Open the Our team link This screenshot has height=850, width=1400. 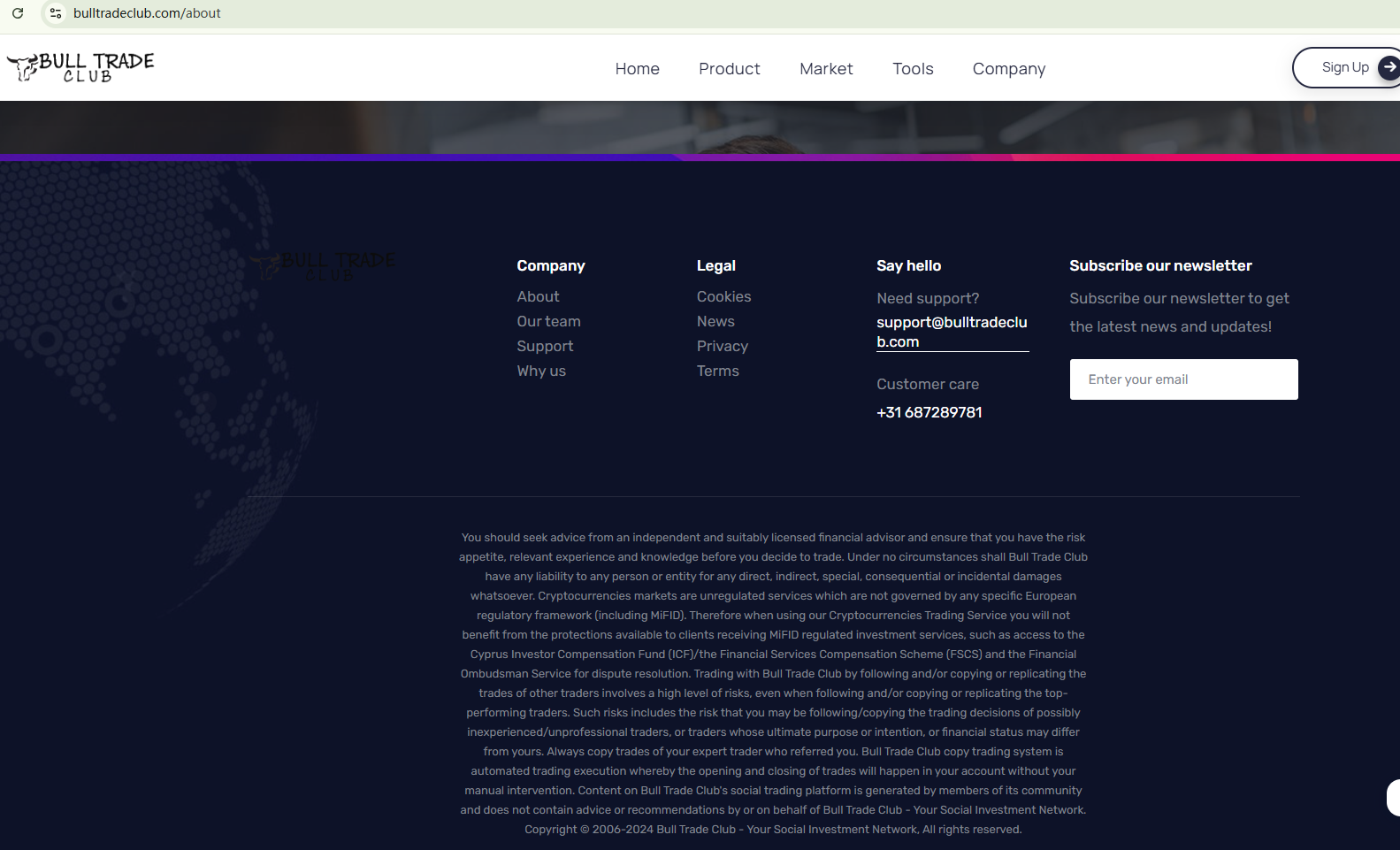point(549,321)
